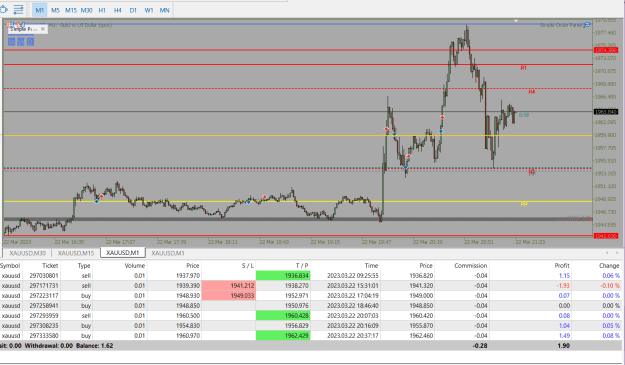
Task: Click the black current price label 1963.840
Action: click(606, 112)
